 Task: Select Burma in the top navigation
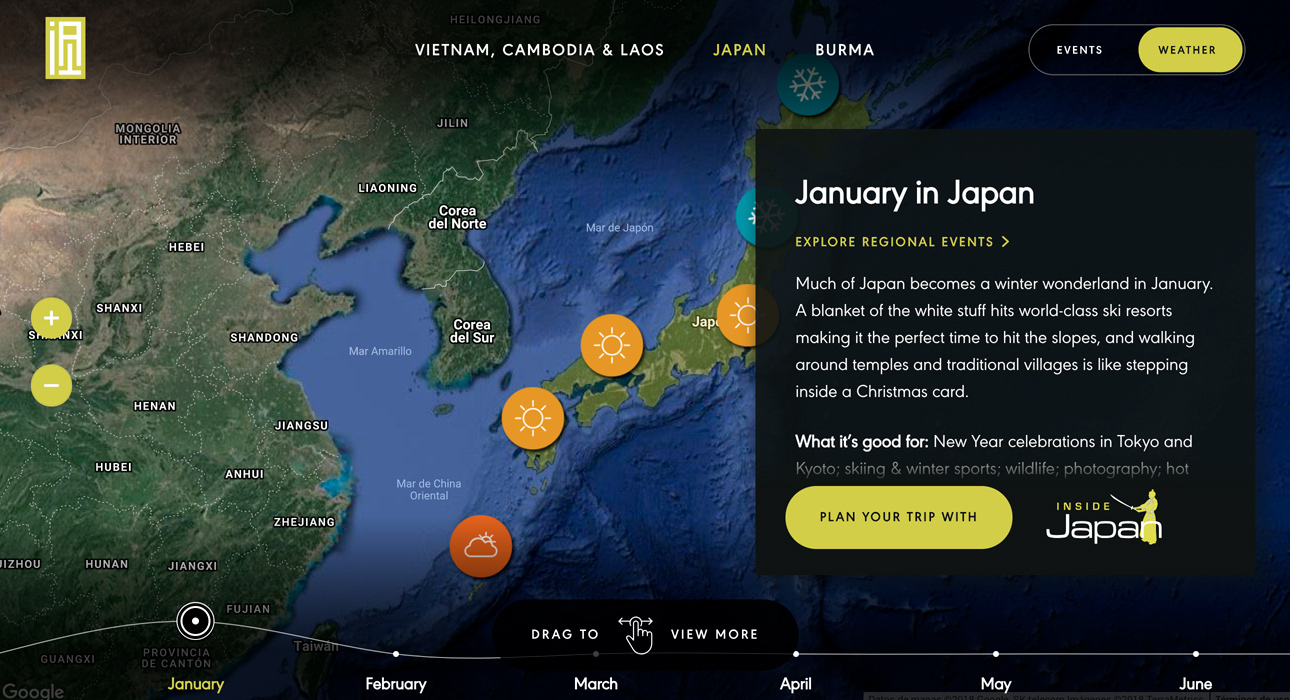tap(844, 50)
